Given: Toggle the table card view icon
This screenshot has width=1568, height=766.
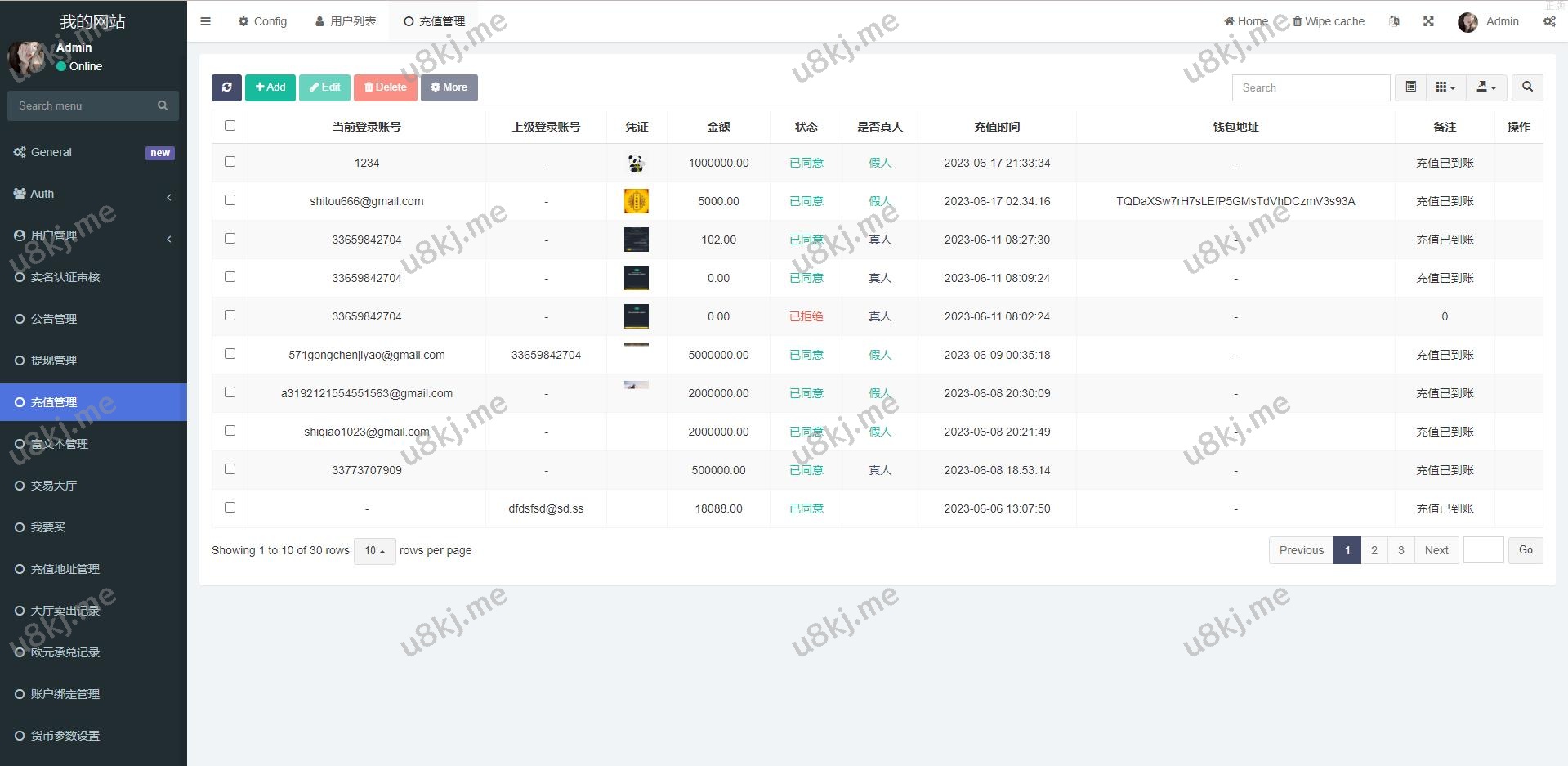Looking at the screenshot, I should (x=1410, y=87).
